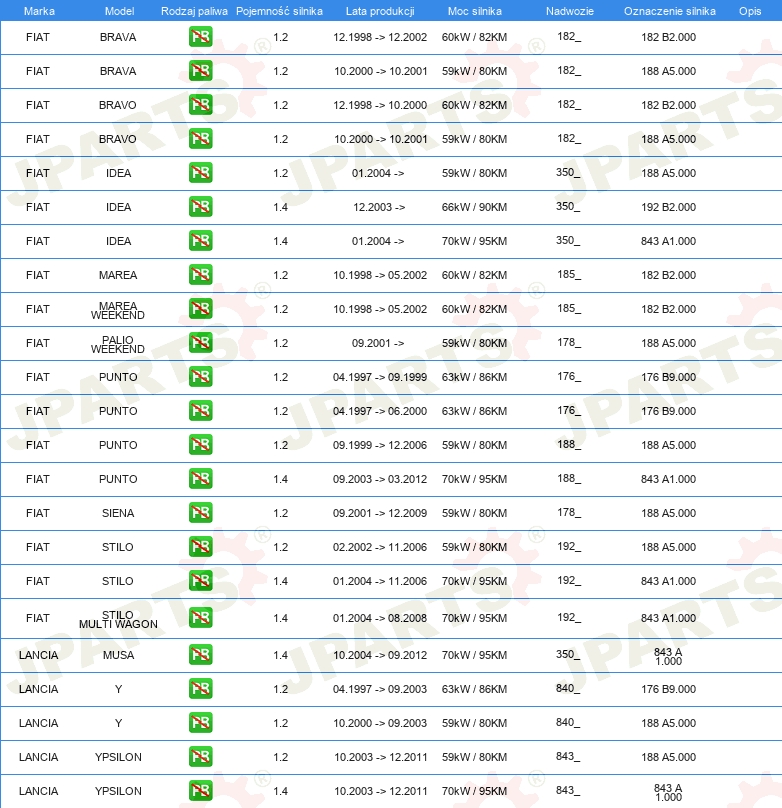Click the Rodzaj paliwa column header

194,11
